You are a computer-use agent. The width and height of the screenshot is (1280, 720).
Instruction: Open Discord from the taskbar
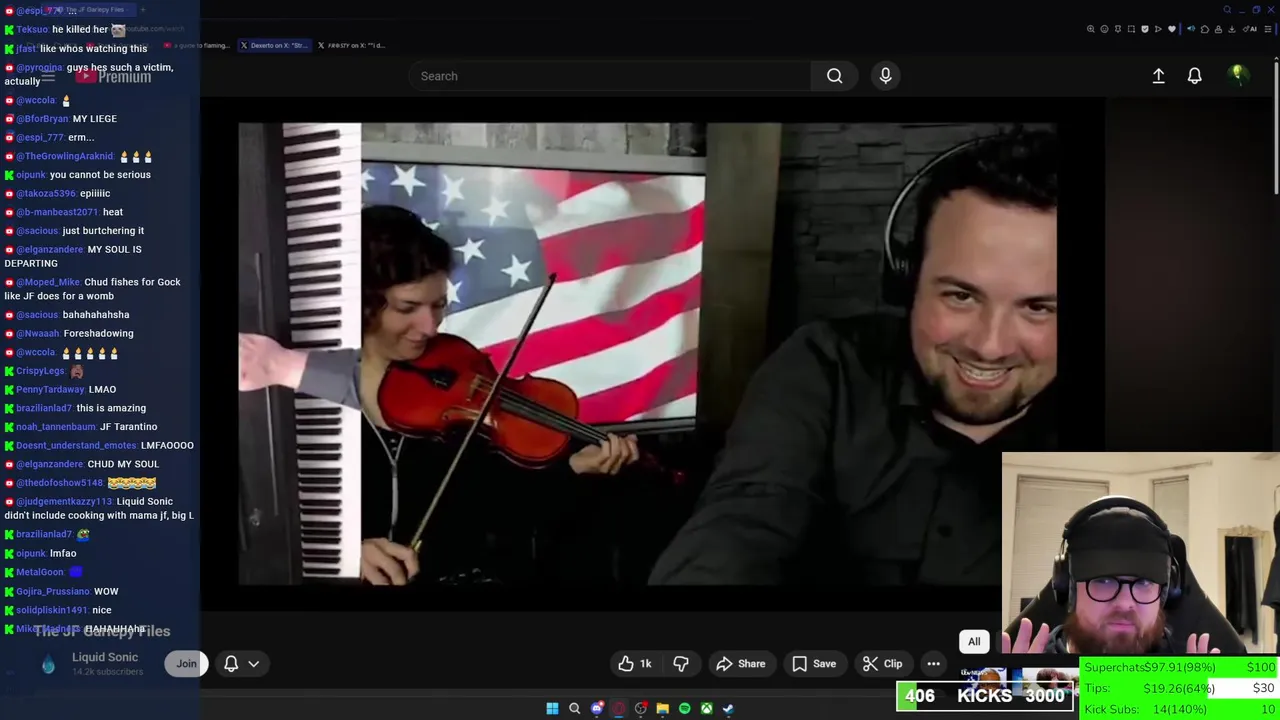[597, 708]
